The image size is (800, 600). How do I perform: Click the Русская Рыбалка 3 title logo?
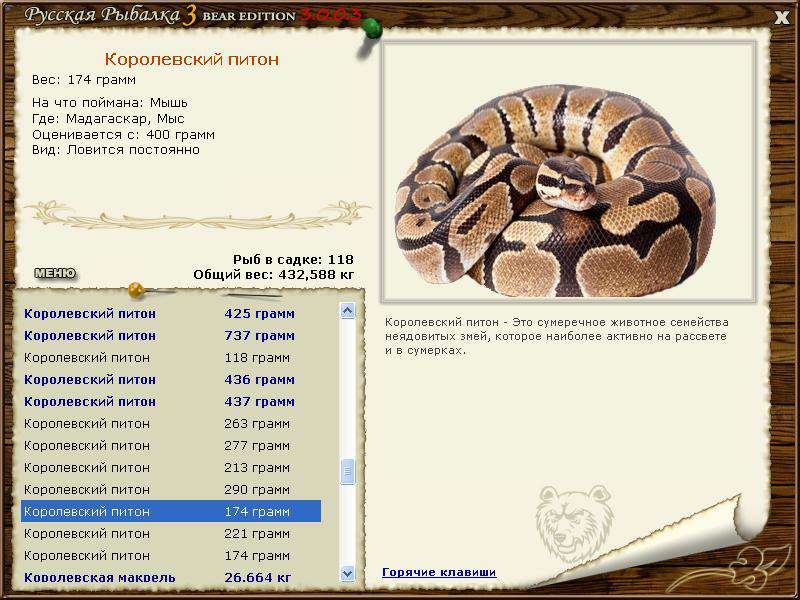click(x=110, y=15)
